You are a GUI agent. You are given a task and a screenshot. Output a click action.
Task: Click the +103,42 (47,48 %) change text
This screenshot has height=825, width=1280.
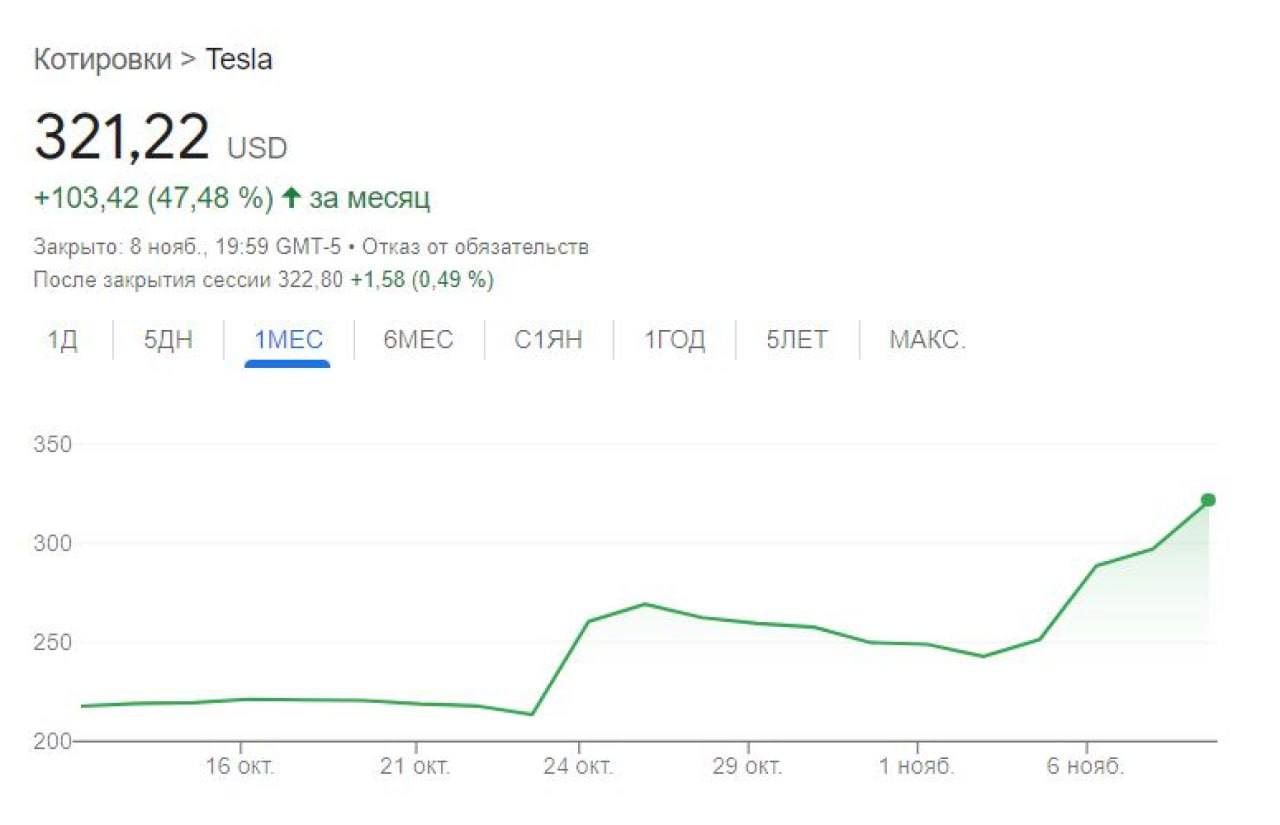(x=154, y=198)
